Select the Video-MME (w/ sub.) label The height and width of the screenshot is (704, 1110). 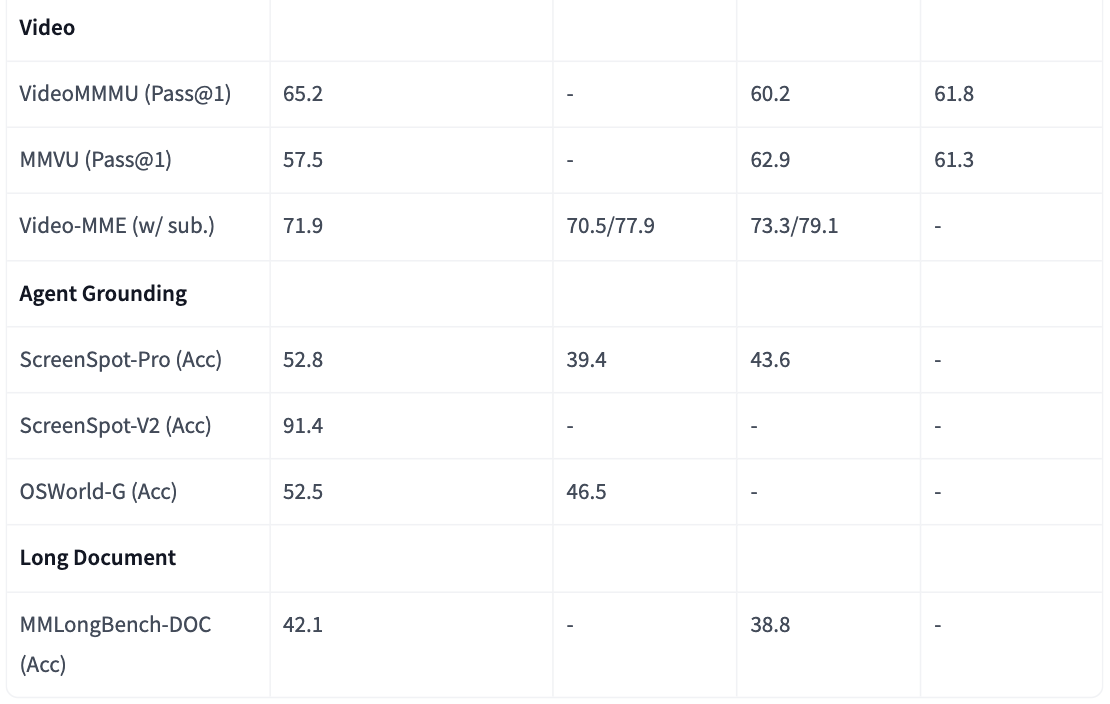[x=117, y=226]
